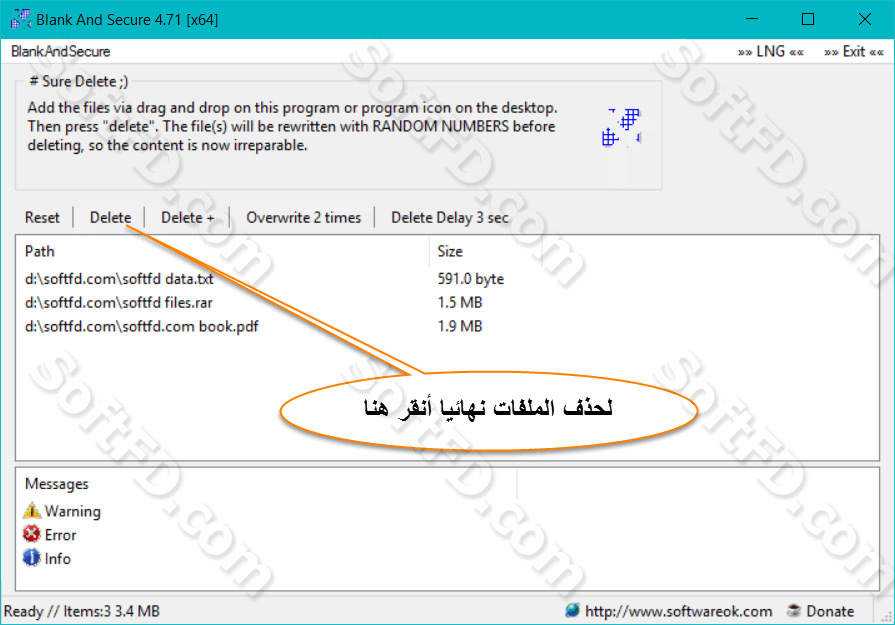
Task: Open the BlankAndSecure menu
Action: 61,51
